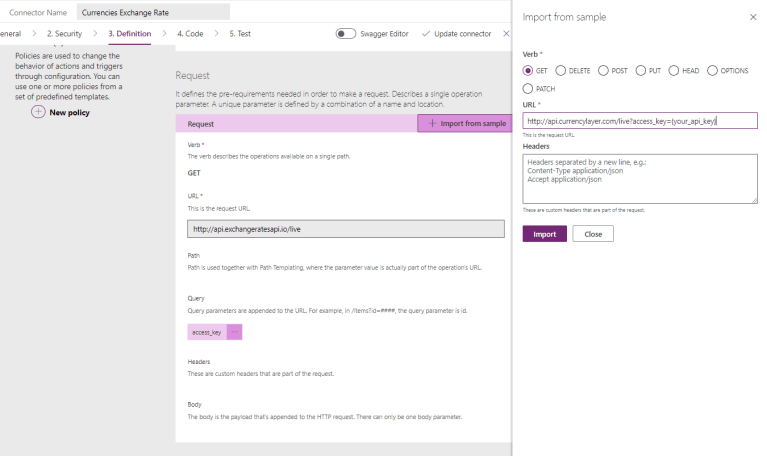Select the GET verb radio button

point(528,70)
